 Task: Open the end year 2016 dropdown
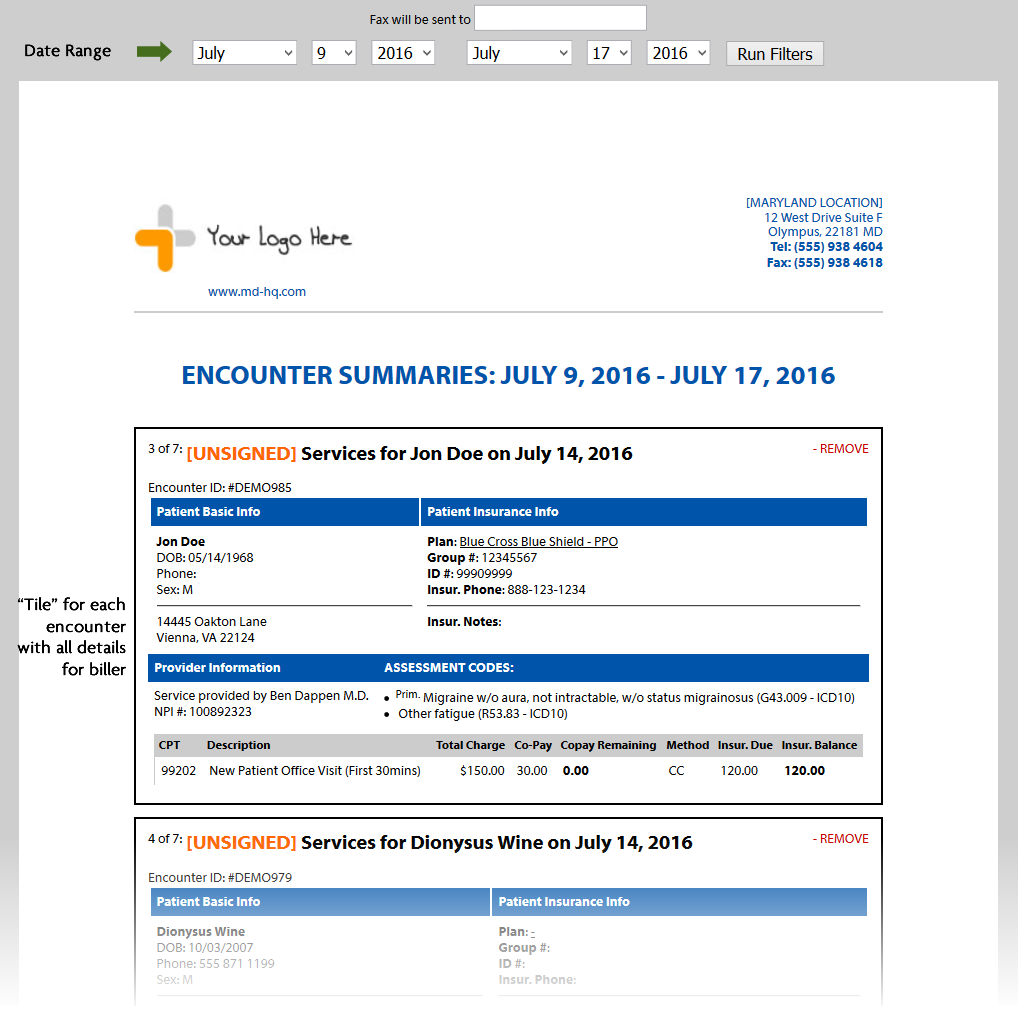coord(678,53)
